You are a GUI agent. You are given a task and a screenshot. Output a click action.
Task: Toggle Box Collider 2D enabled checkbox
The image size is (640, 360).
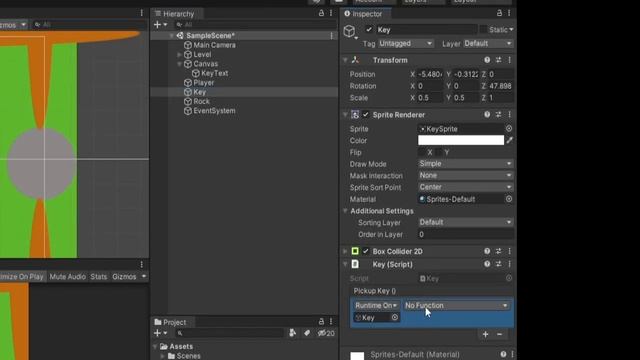pyautogui.click(x=366, y=251)
